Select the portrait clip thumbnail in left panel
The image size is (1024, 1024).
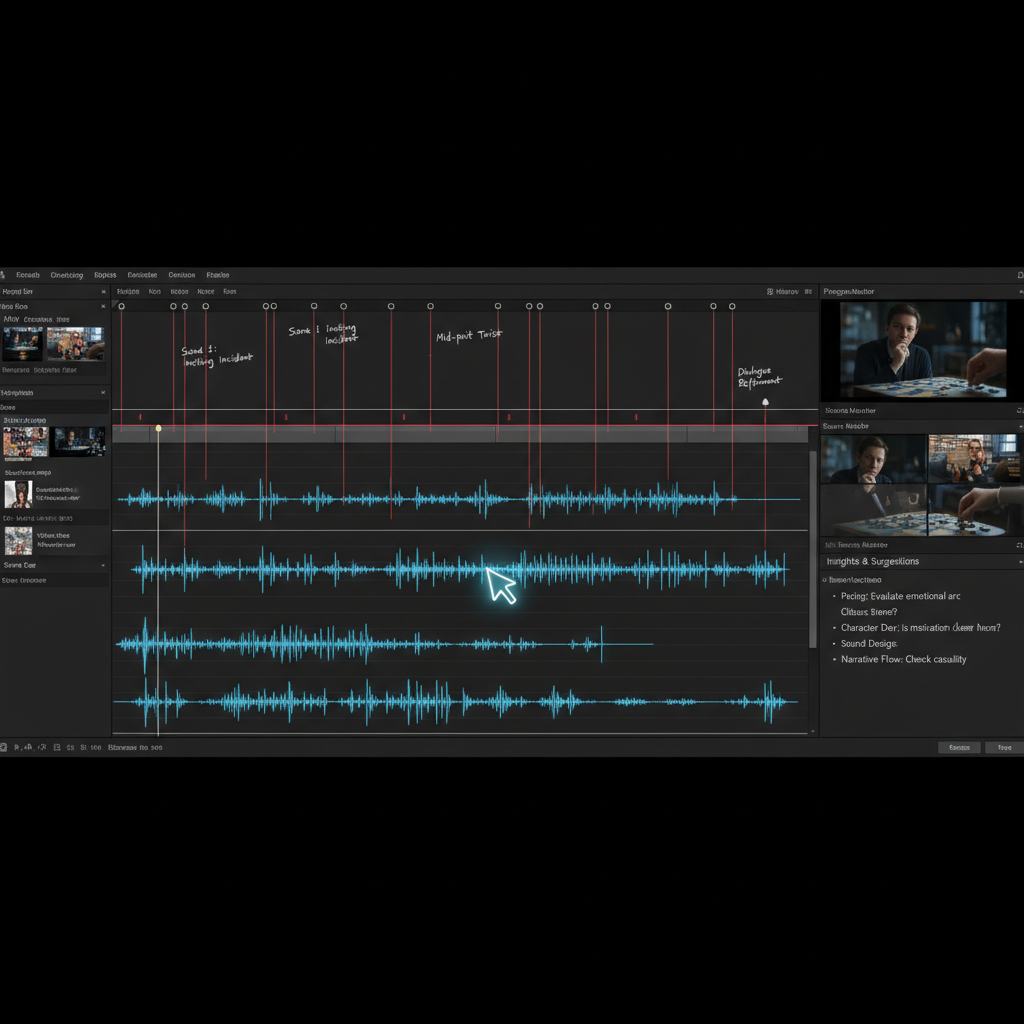point(18,494)
